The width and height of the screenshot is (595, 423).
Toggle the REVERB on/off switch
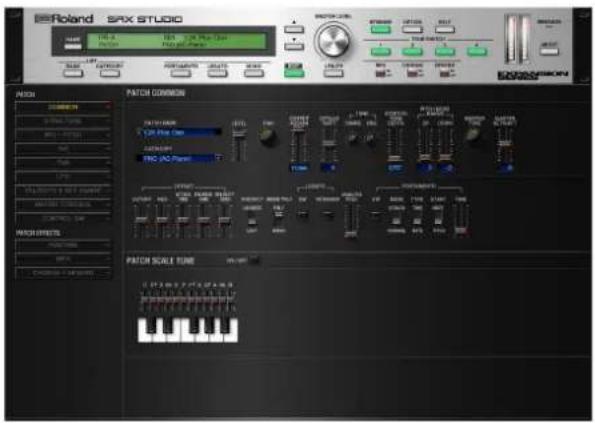(444, 73)
